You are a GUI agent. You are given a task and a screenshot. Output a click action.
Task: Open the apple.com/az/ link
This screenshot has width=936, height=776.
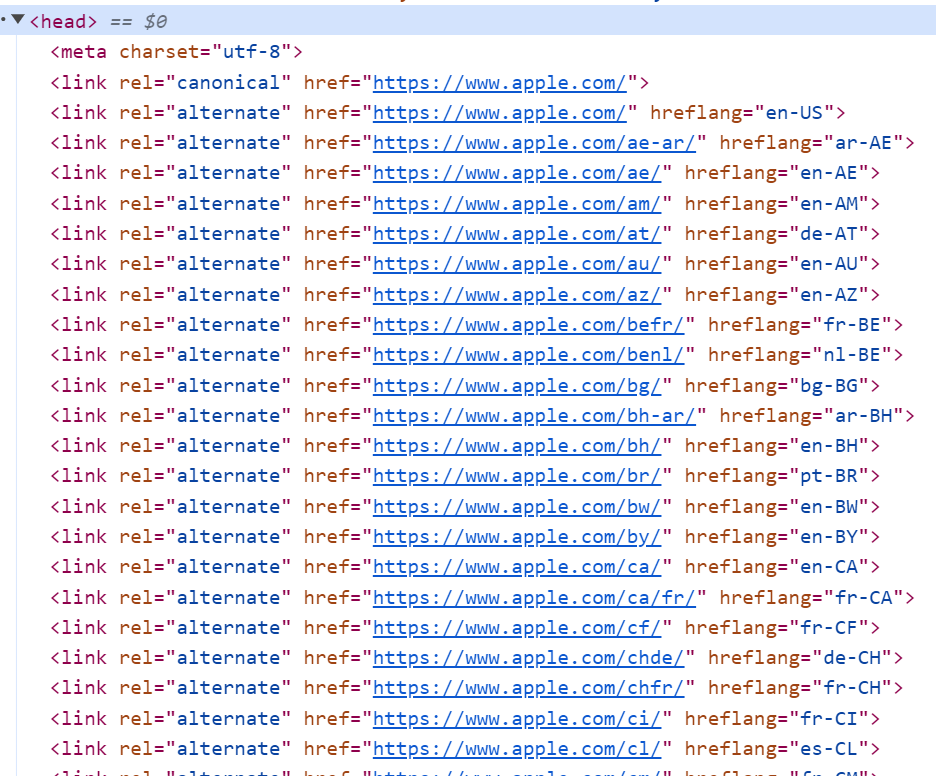tap(517, 294)
